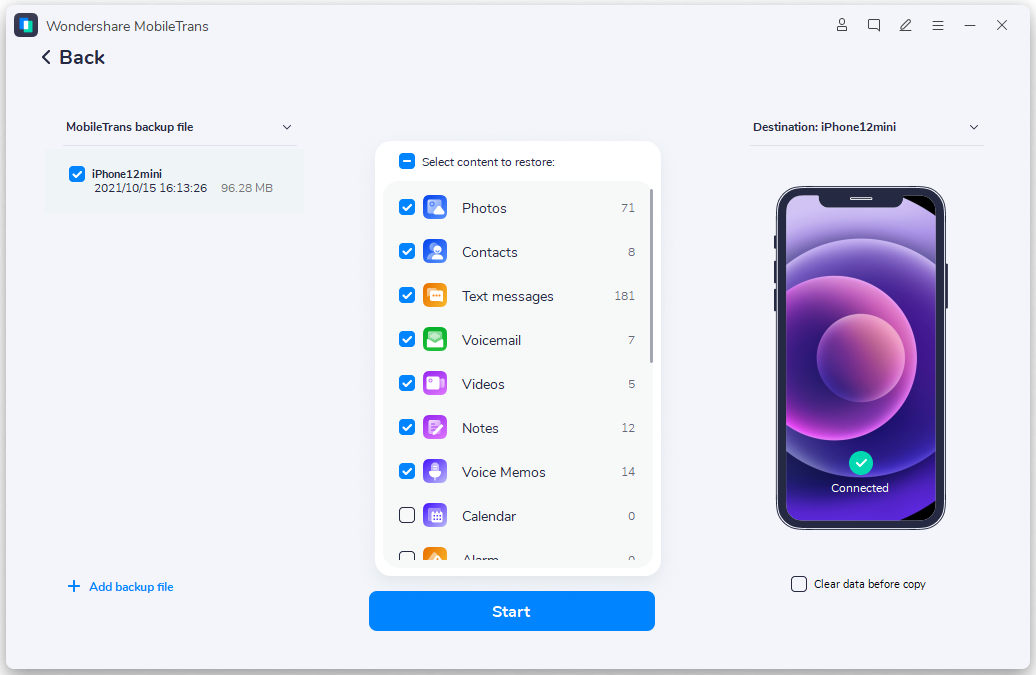Click the Notes icon
The height and width of the screenshot is (675, 1036).
point(435,427)
